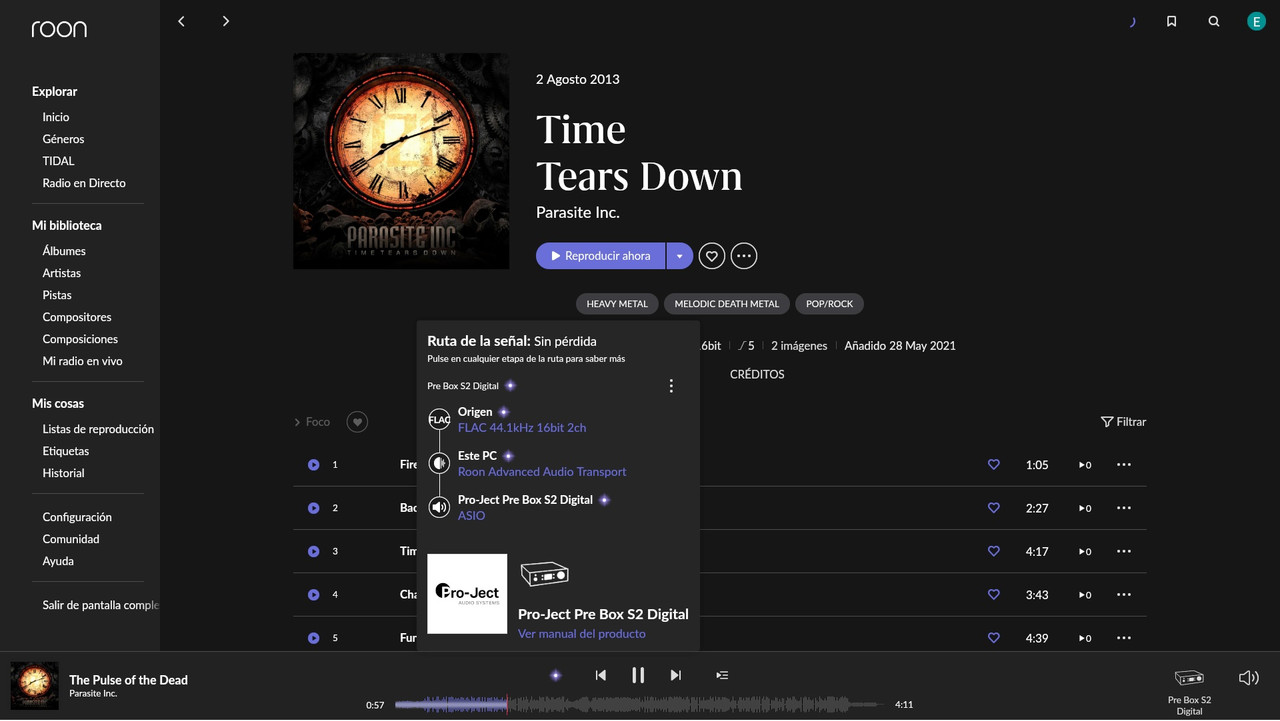This screenshot has width=1280, height=721.
Task: Toggle favorite heart on 2:27 track
Action: [993, 508]
